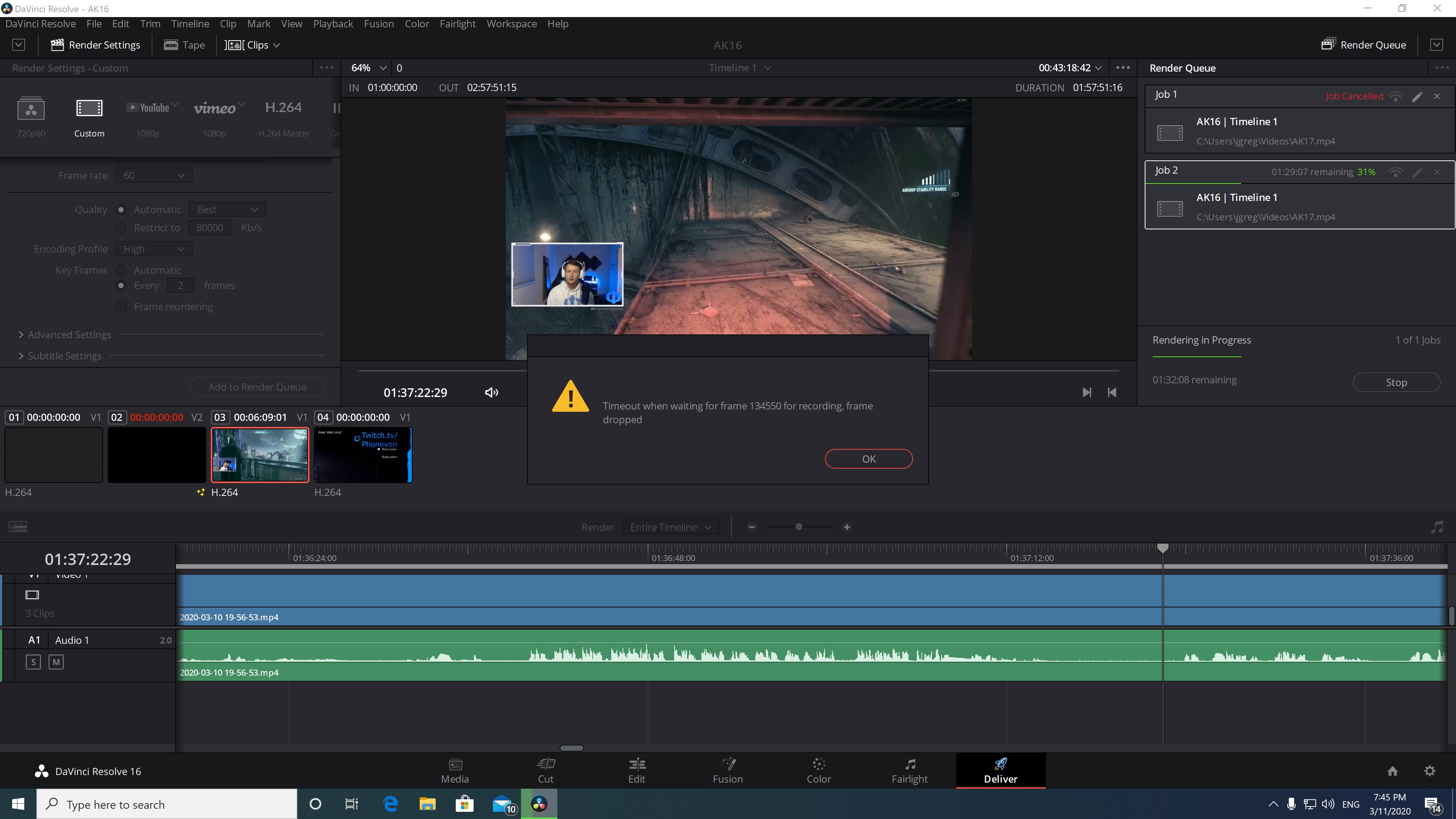Open viewer options three-dot menu

click(1123, 68)
